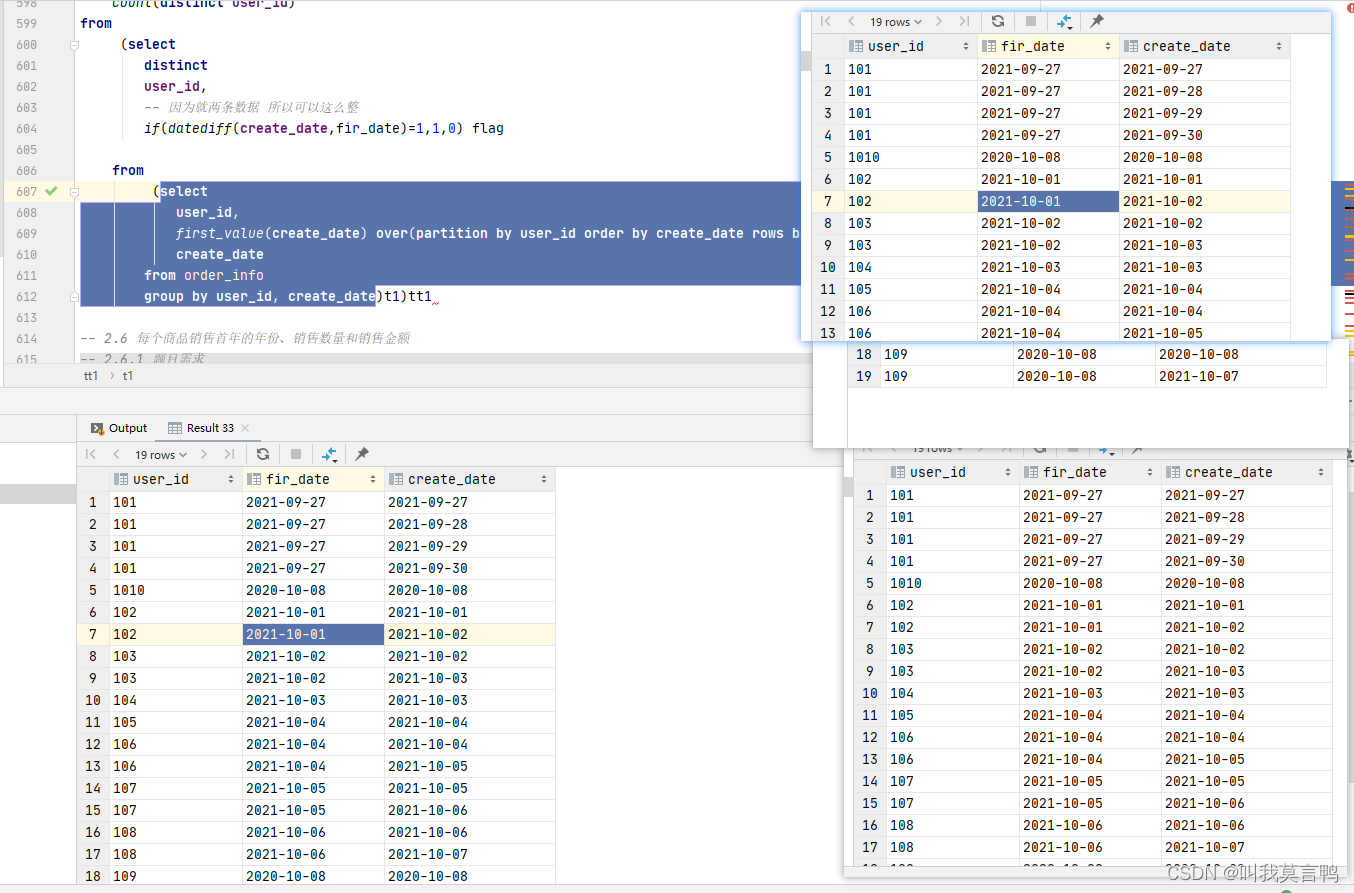The image size is (1354, 893).
Task: Click 2021-09-30 create_date cell in Result 33
Action: pyautogui.click(x=469, y=568)
